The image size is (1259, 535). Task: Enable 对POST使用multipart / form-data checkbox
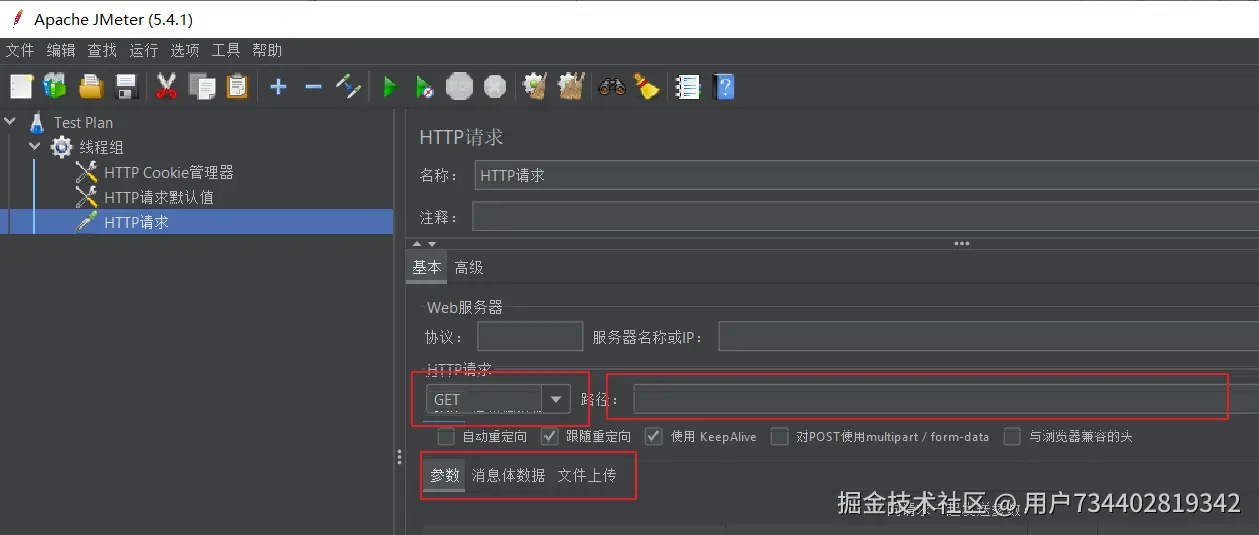click(x=779, y=436)
